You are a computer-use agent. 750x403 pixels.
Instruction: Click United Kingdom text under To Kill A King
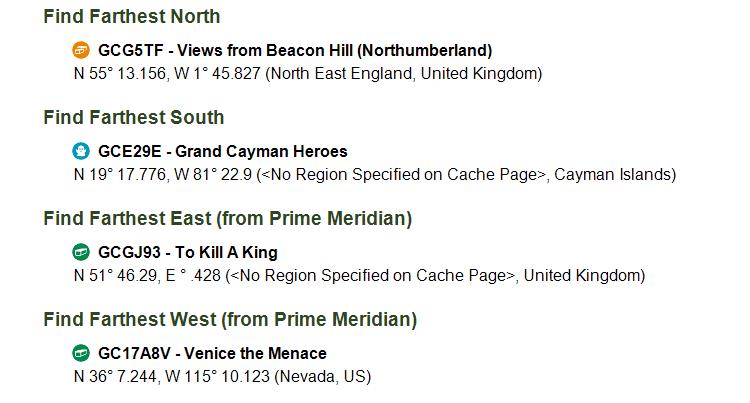click(584, 276)
